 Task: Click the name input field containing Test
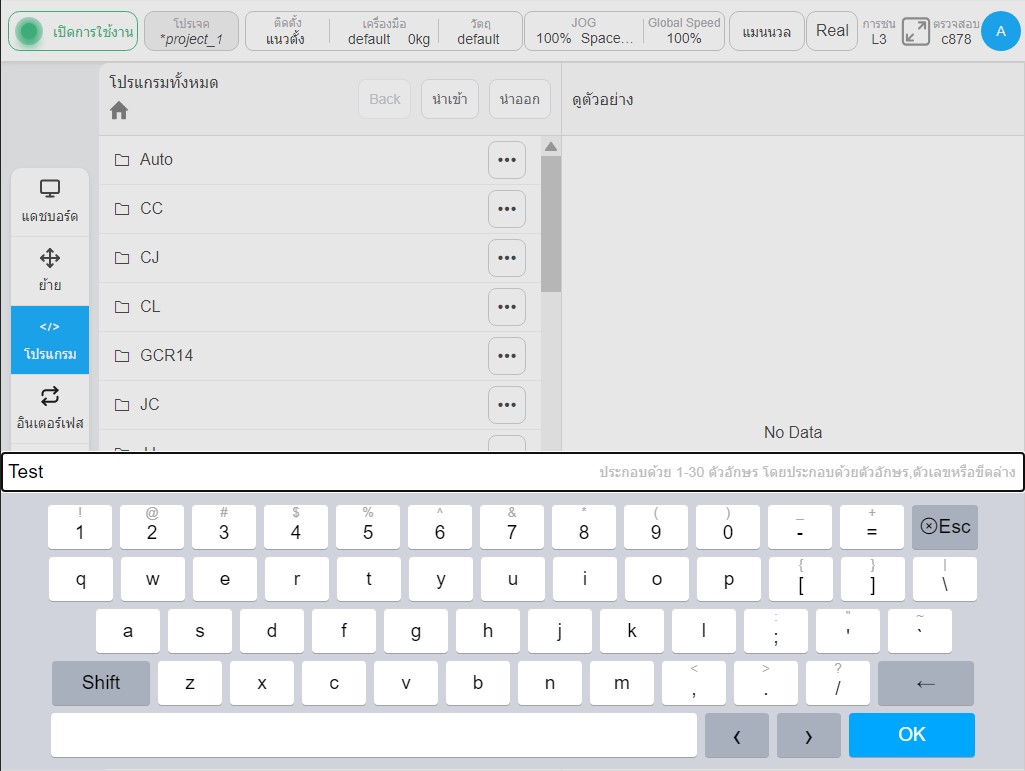pyautogui.click(x=512, y=471)
